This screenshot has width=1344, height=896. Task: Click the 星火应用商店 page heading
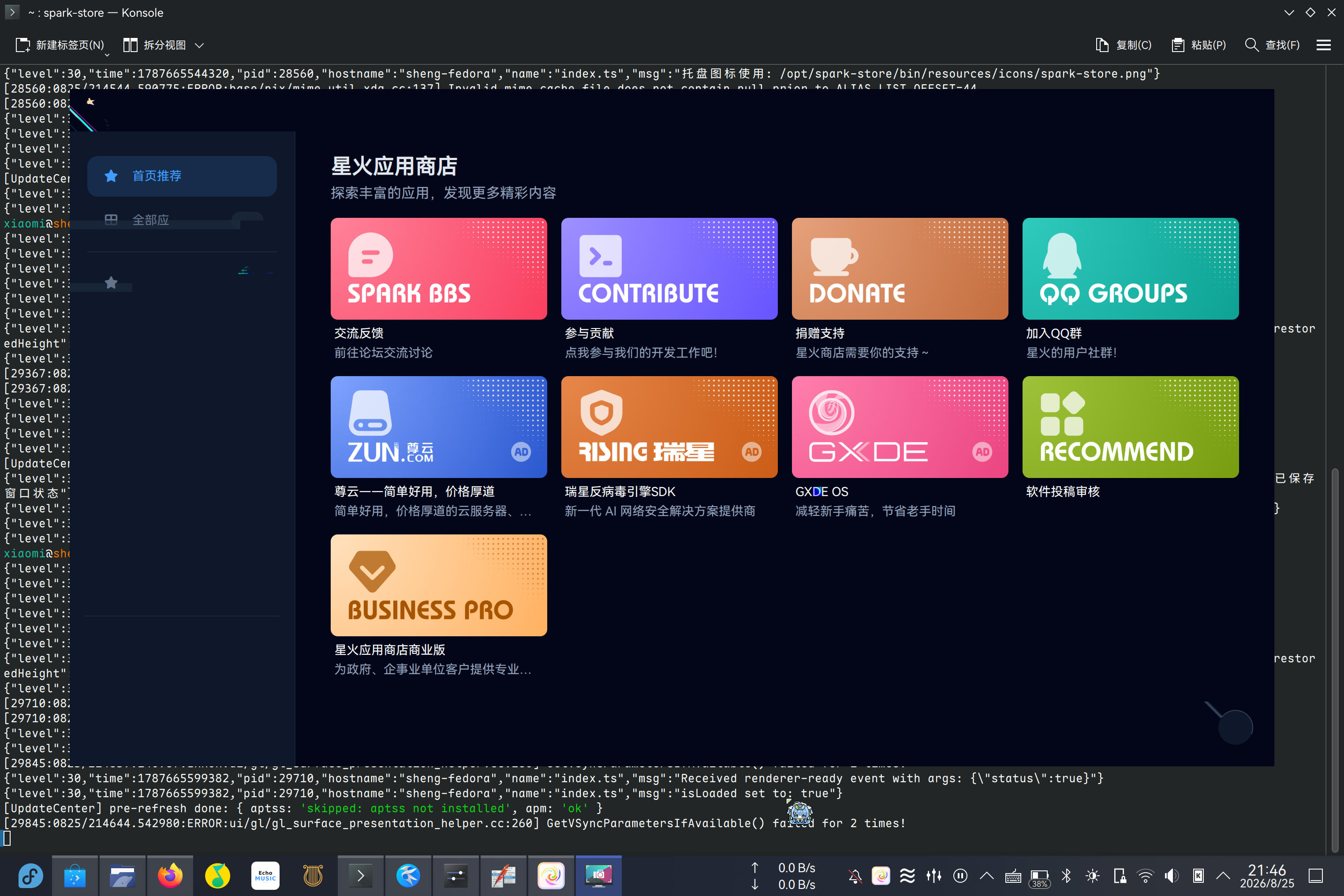coord(394,166)
